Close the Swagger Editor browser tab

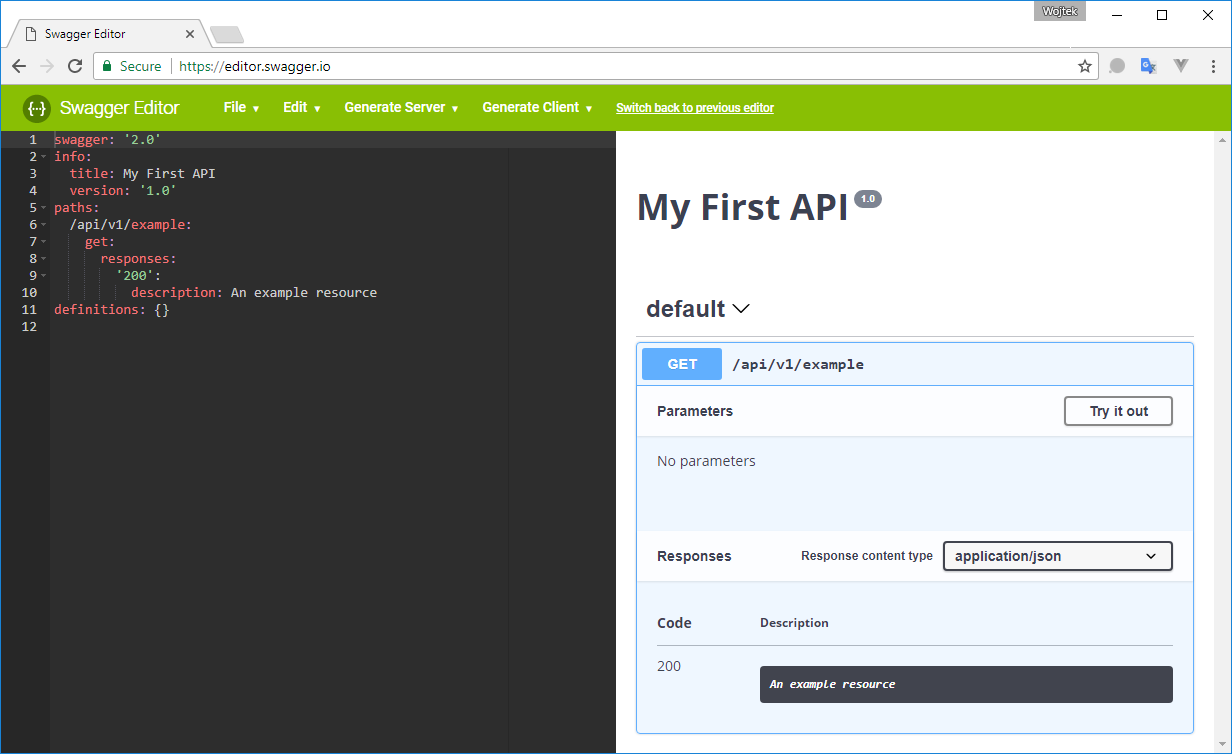(x=190, y=34)
